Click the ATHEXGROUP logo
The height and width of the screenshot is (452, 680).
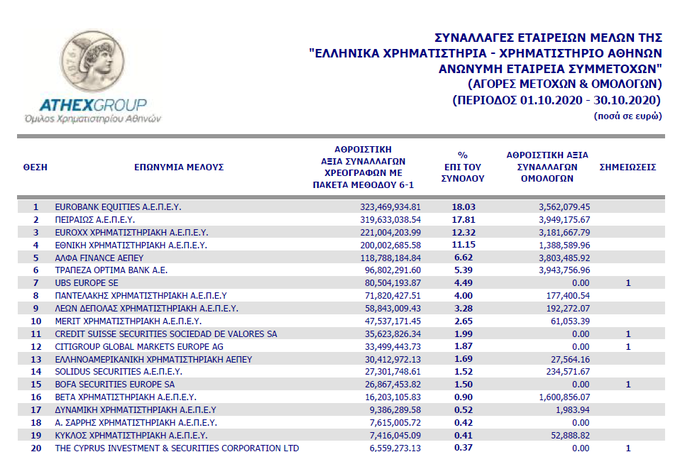coord(93,78)
